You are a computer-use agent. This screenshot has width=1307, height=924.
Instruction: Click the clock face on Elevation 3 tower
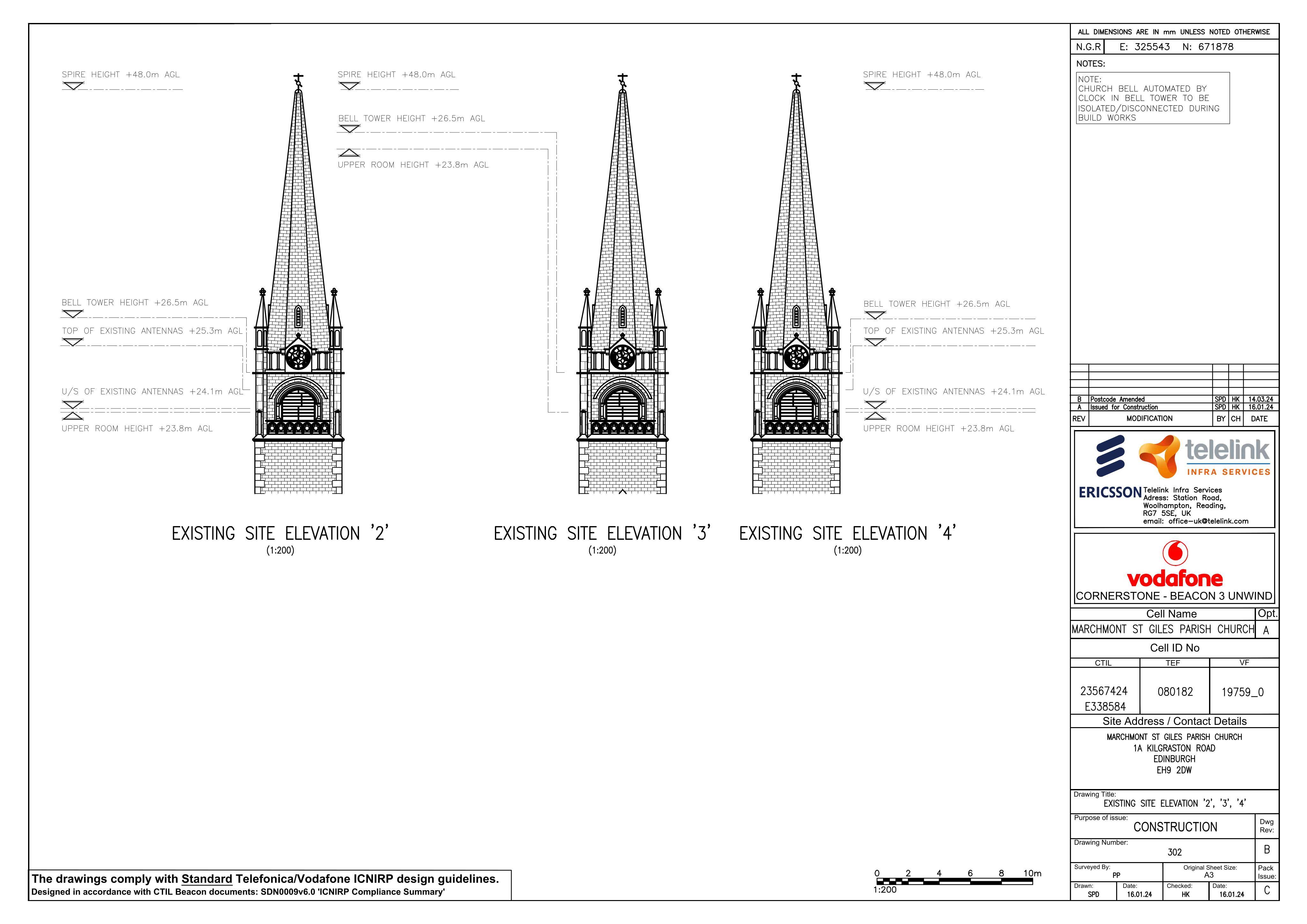622,357
